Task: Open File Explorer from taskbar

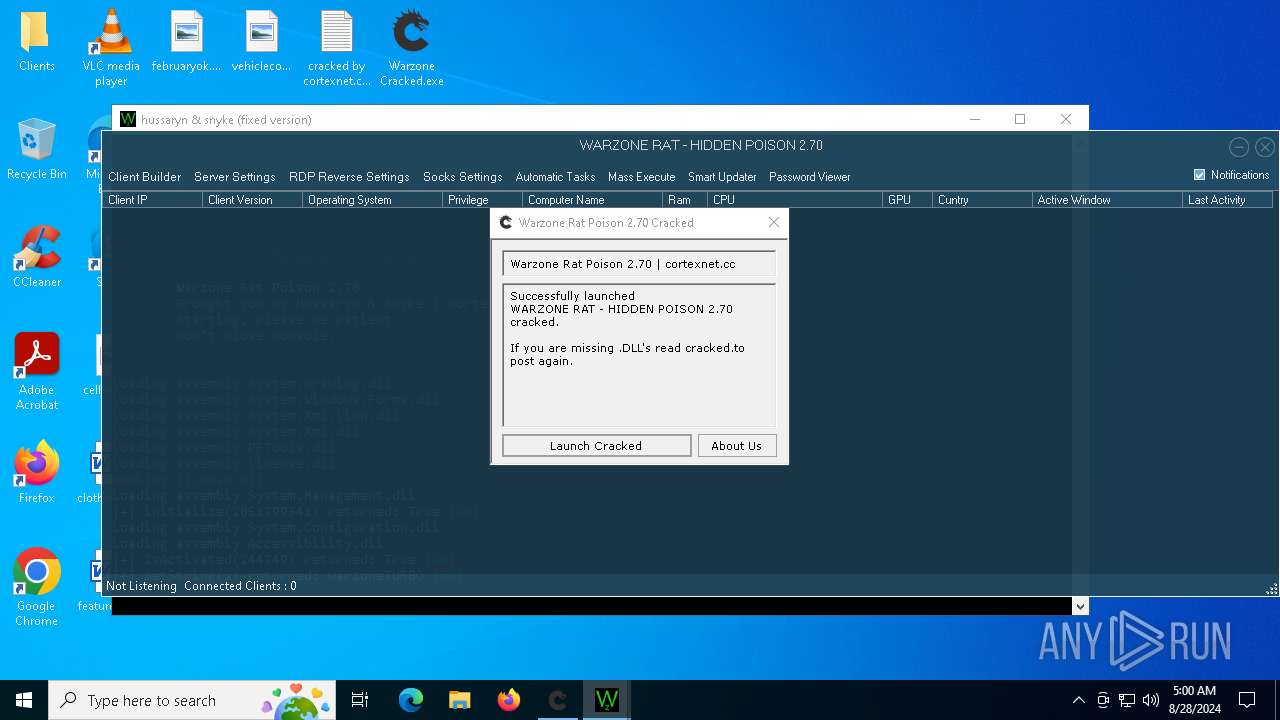Action: coord(459,700)
